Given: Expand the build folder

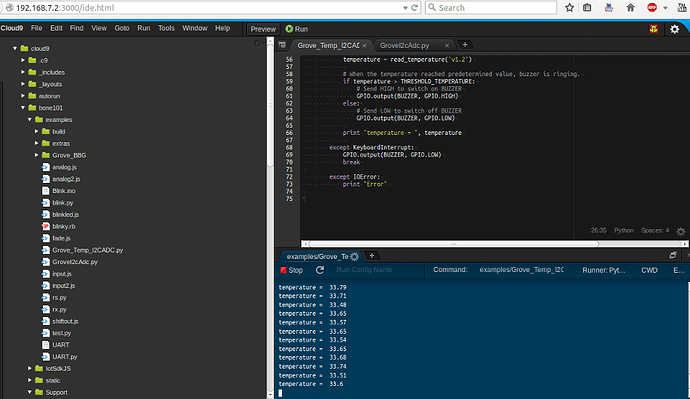Looking at the screenshot, I should point(37,132).
